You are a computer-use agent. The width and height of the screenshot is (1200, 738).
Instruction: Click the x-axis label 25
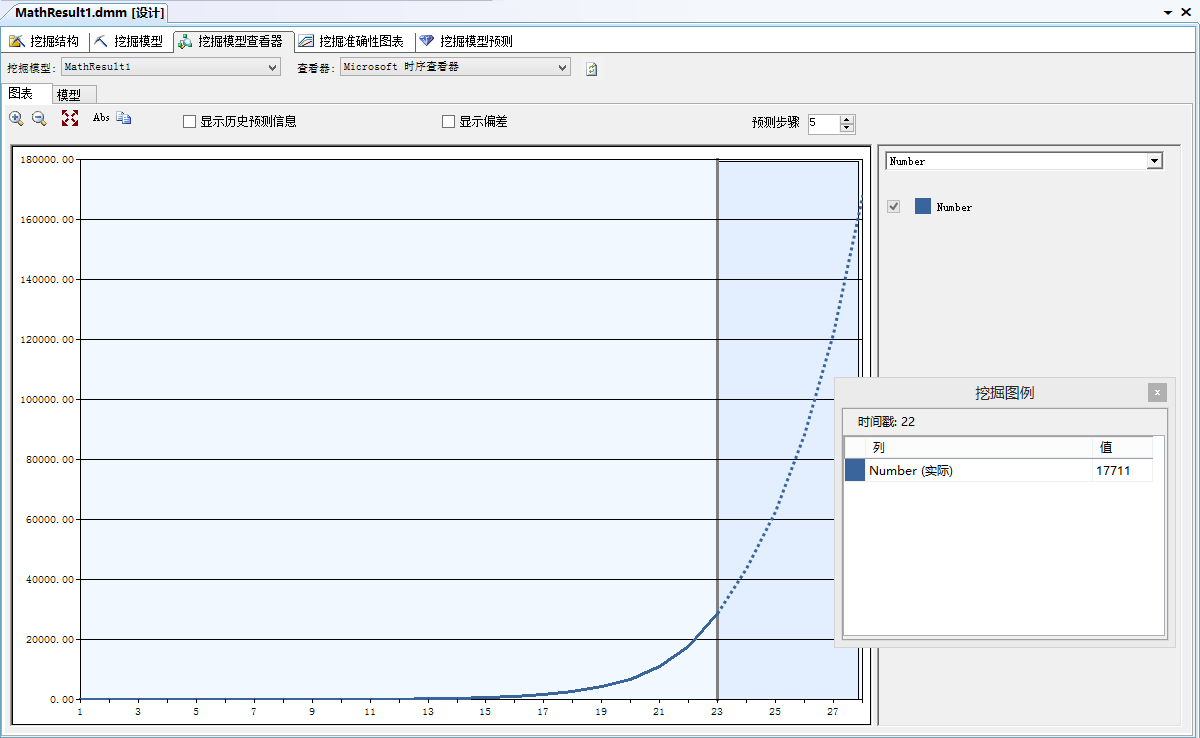(x=775, y=712)
